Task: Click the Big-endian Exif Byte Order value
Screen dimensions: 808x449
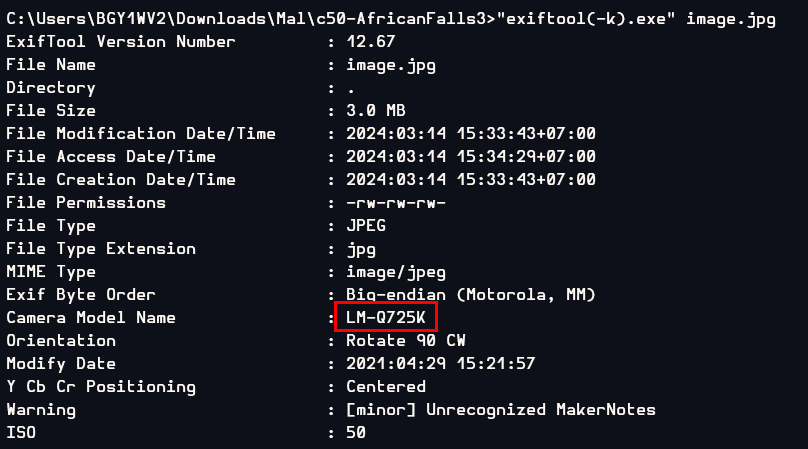Action: point(470,295)
